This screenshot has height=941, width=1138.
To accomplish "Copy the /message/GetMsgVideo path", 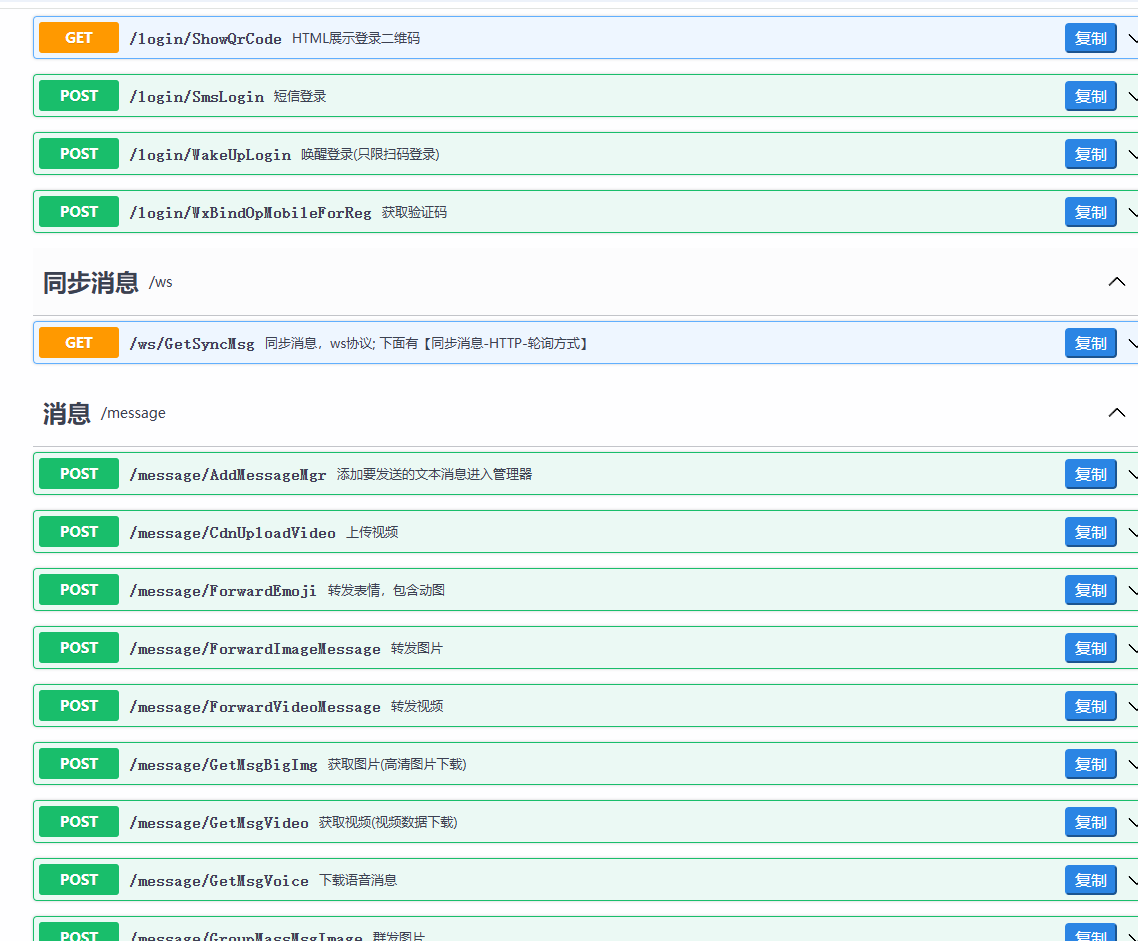I will tap(1090, 822).
